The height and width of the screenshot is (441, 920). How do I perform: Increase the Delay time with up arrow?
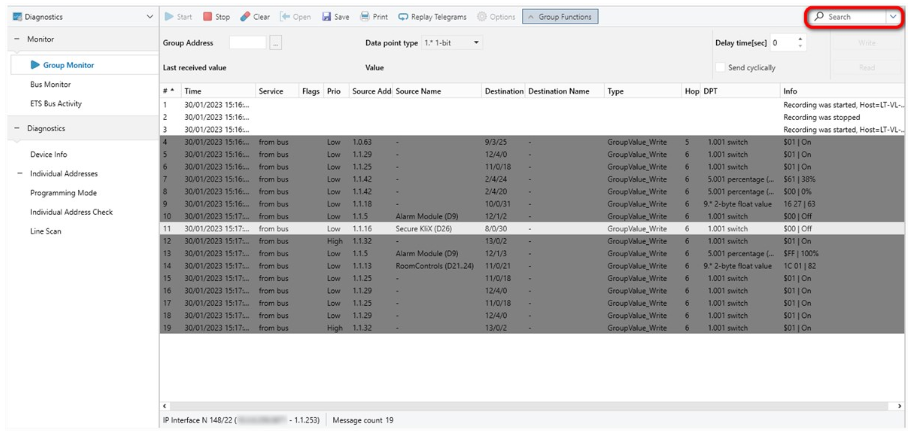point(800,39)
